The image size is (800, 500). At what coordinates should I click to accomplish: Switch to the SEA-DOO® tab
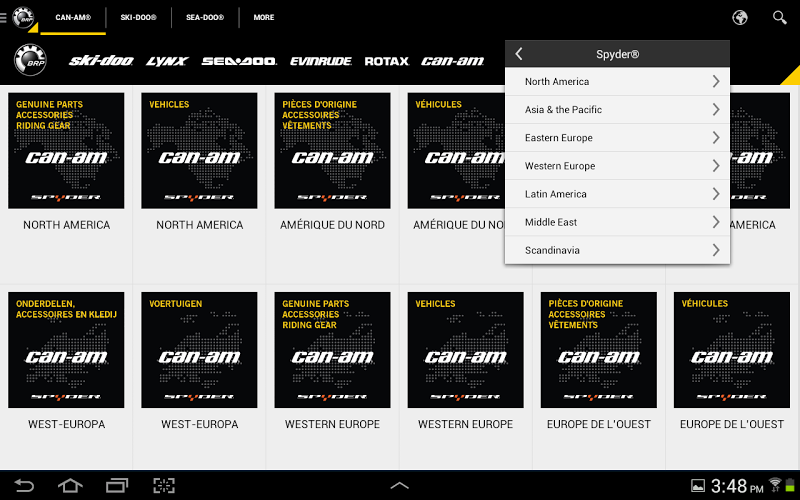tap(205, 17)
